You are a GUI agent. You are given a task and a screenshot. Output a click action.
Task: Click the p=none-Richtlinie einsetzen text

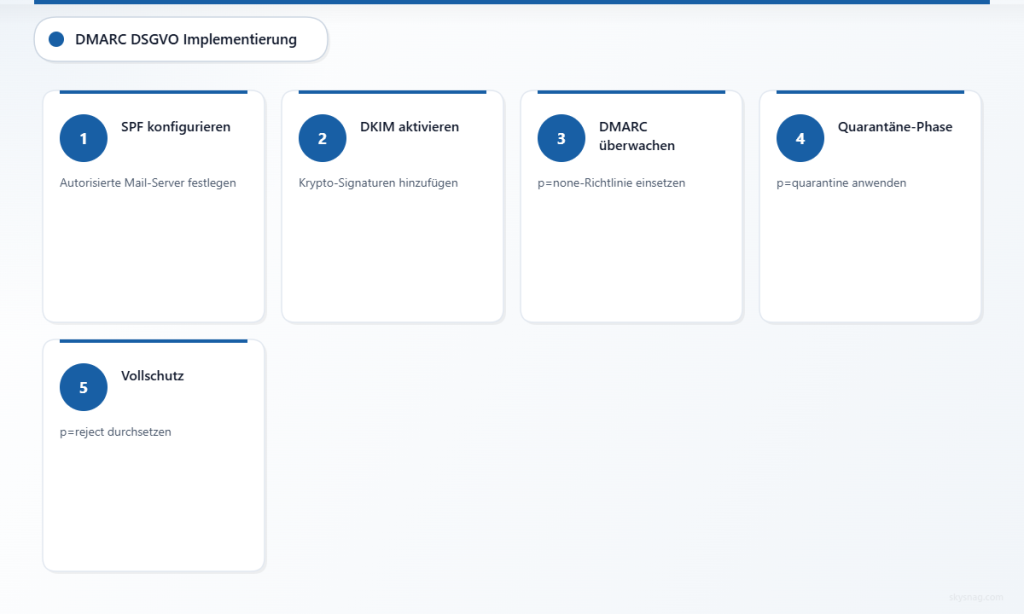coord(610,183)
